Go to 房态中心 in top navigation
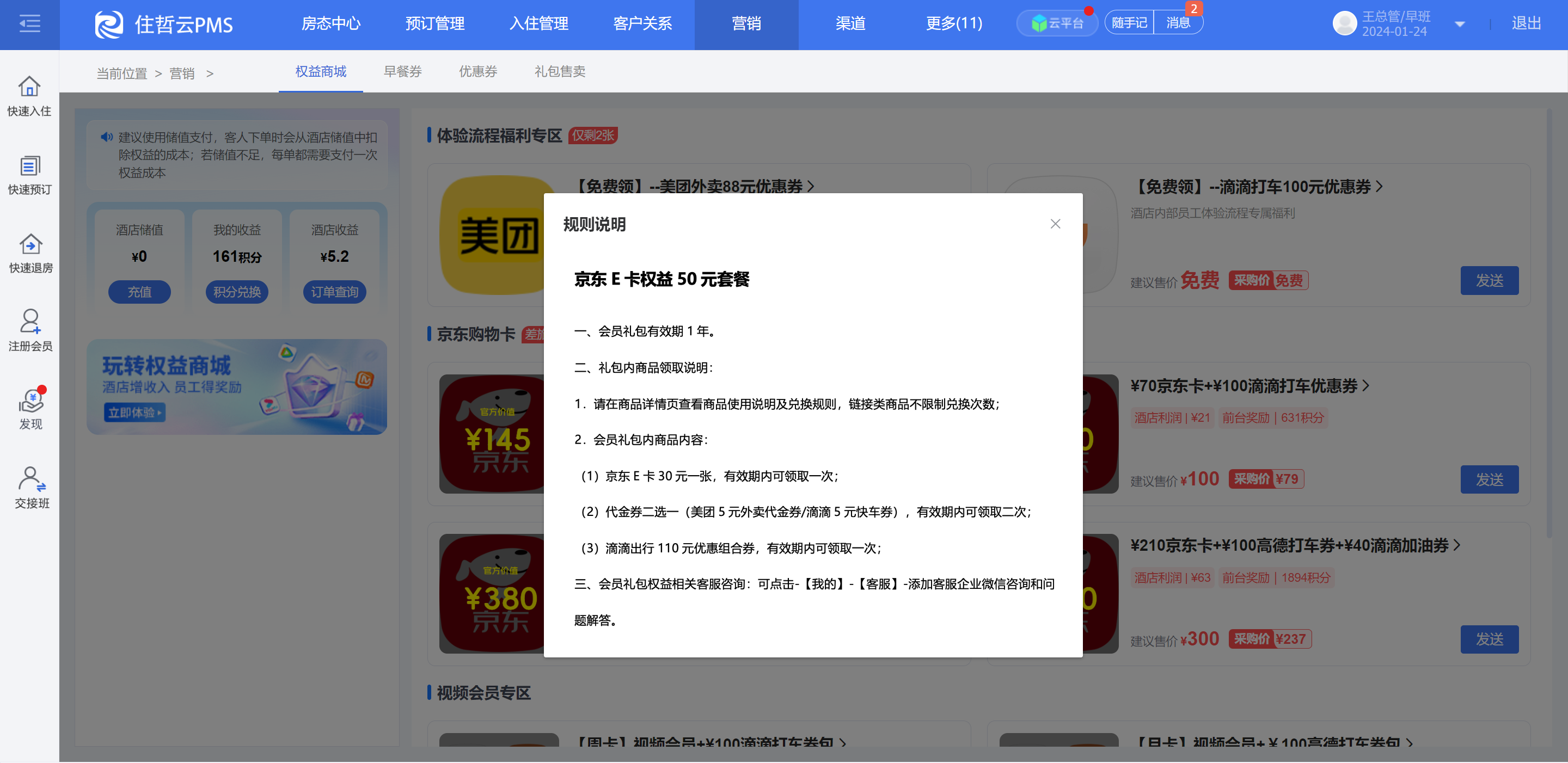 331,24
